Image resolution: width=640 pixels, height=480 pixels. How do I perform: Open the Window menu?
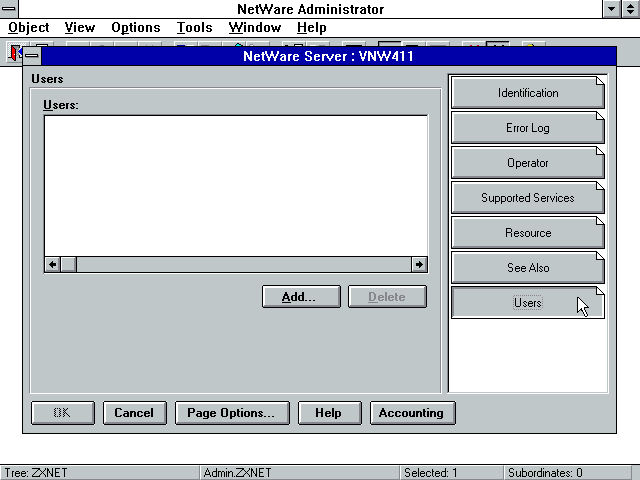click(255, 28)
